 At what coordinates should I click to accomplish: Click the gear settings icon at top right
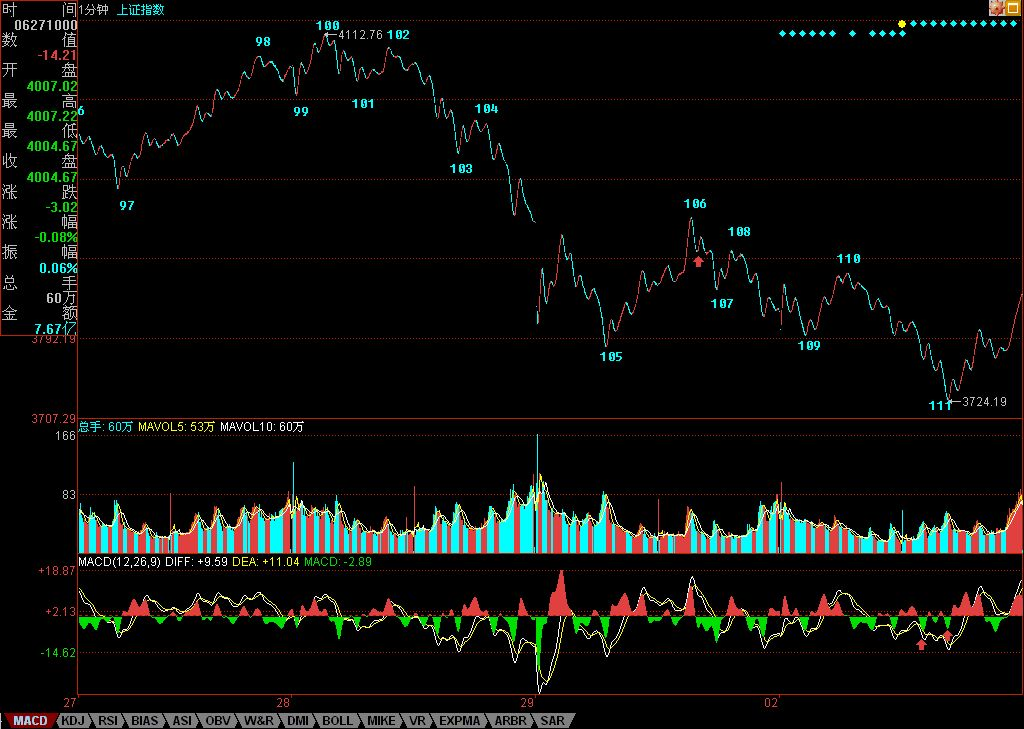coord(996,8)
